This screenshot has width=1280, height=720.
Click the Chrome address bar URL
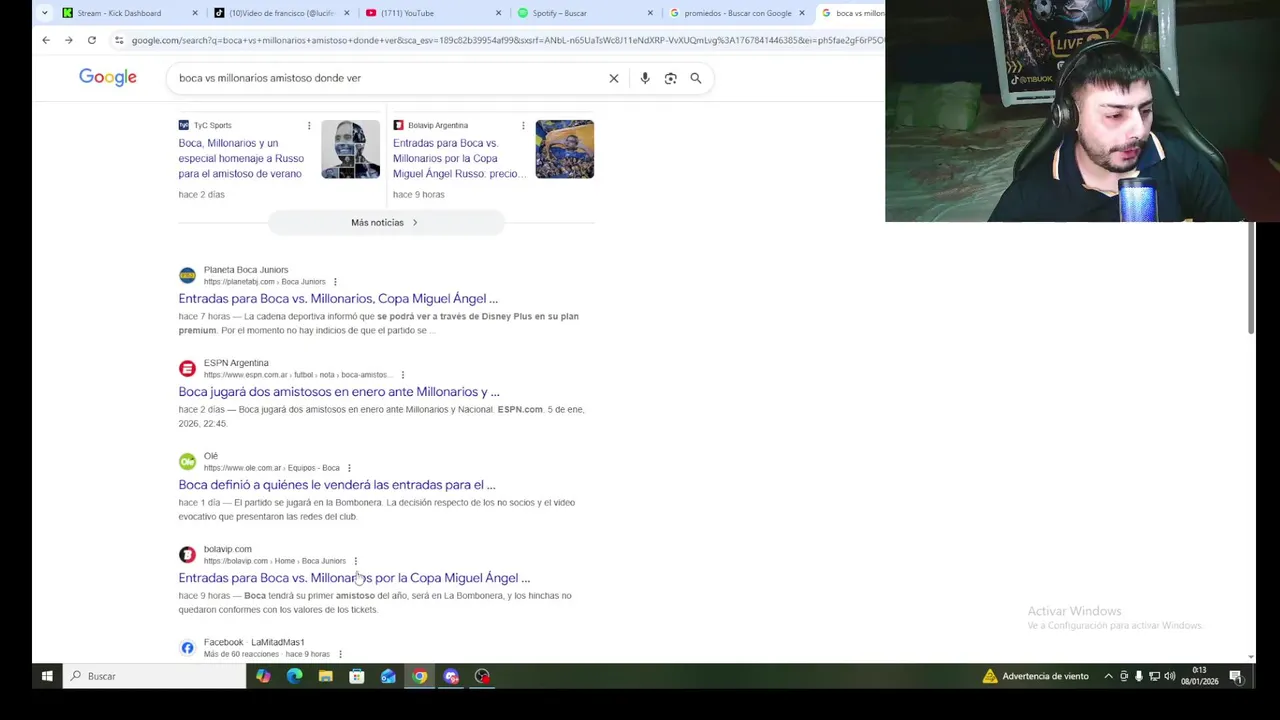tap(507, 40)
